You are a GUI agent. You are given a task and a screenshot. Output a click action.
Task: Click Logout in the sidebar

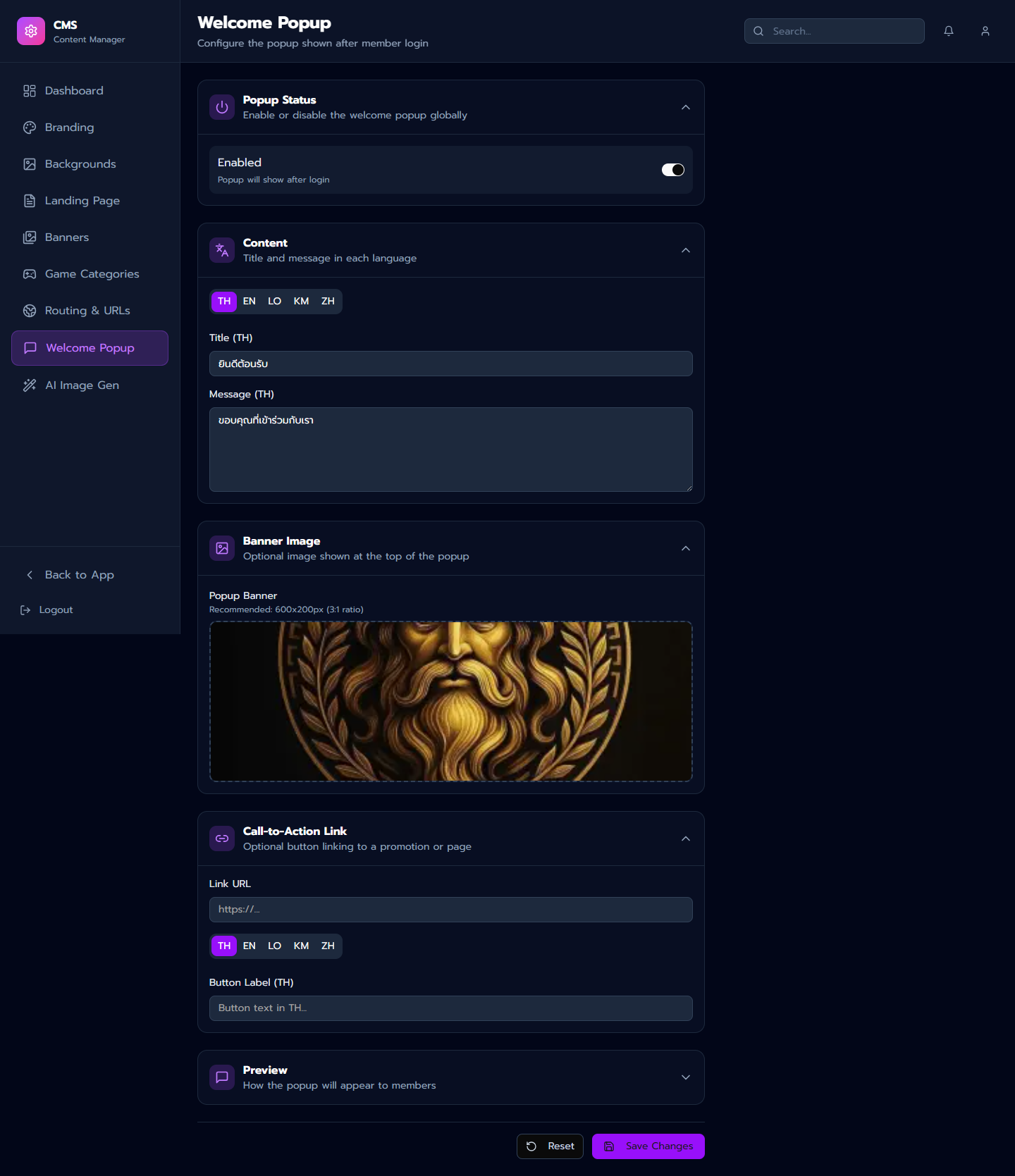click(x=90, y=610)
